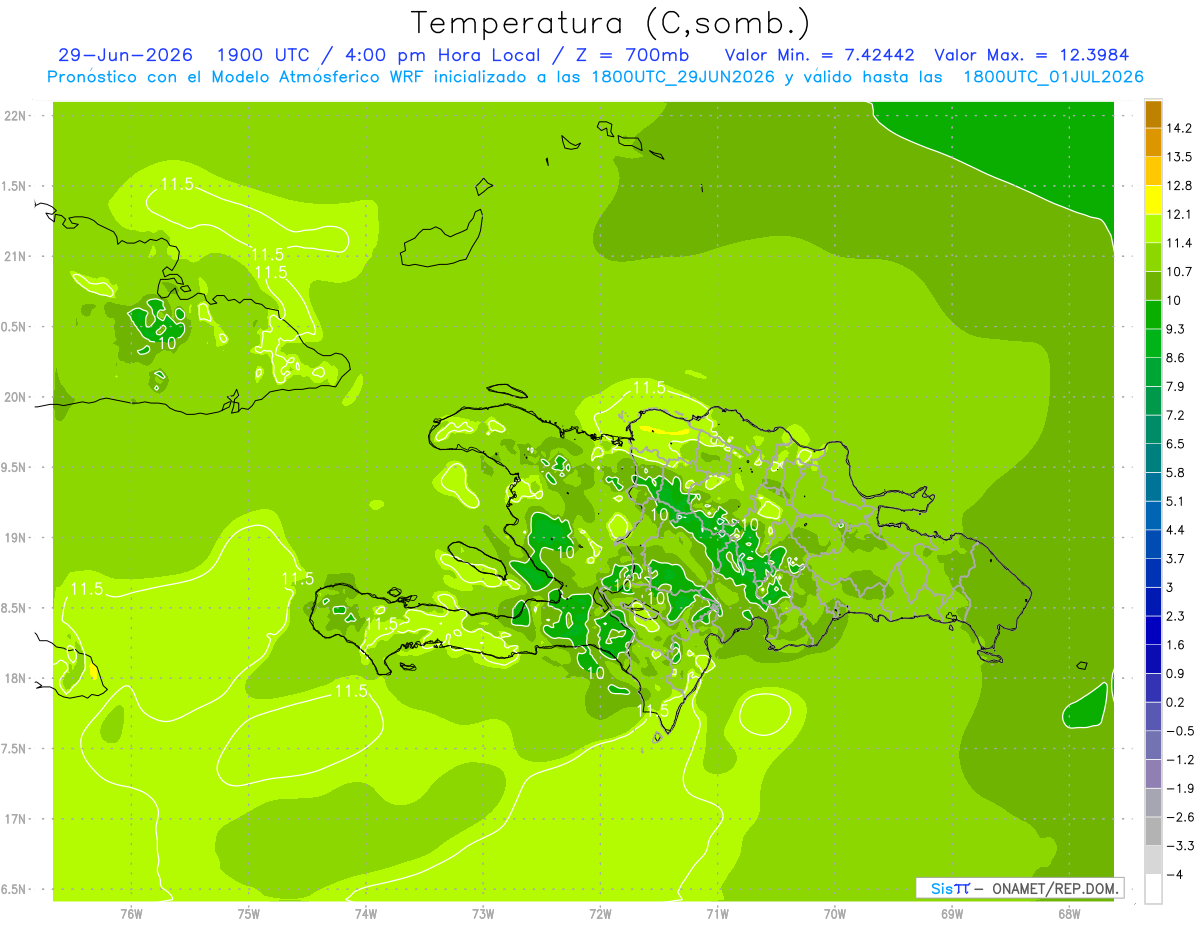Image resolution: width=1200 pixels, height=927 pixels.
Task: Click the 68W longitude axis label
Action: (1069, 913)
